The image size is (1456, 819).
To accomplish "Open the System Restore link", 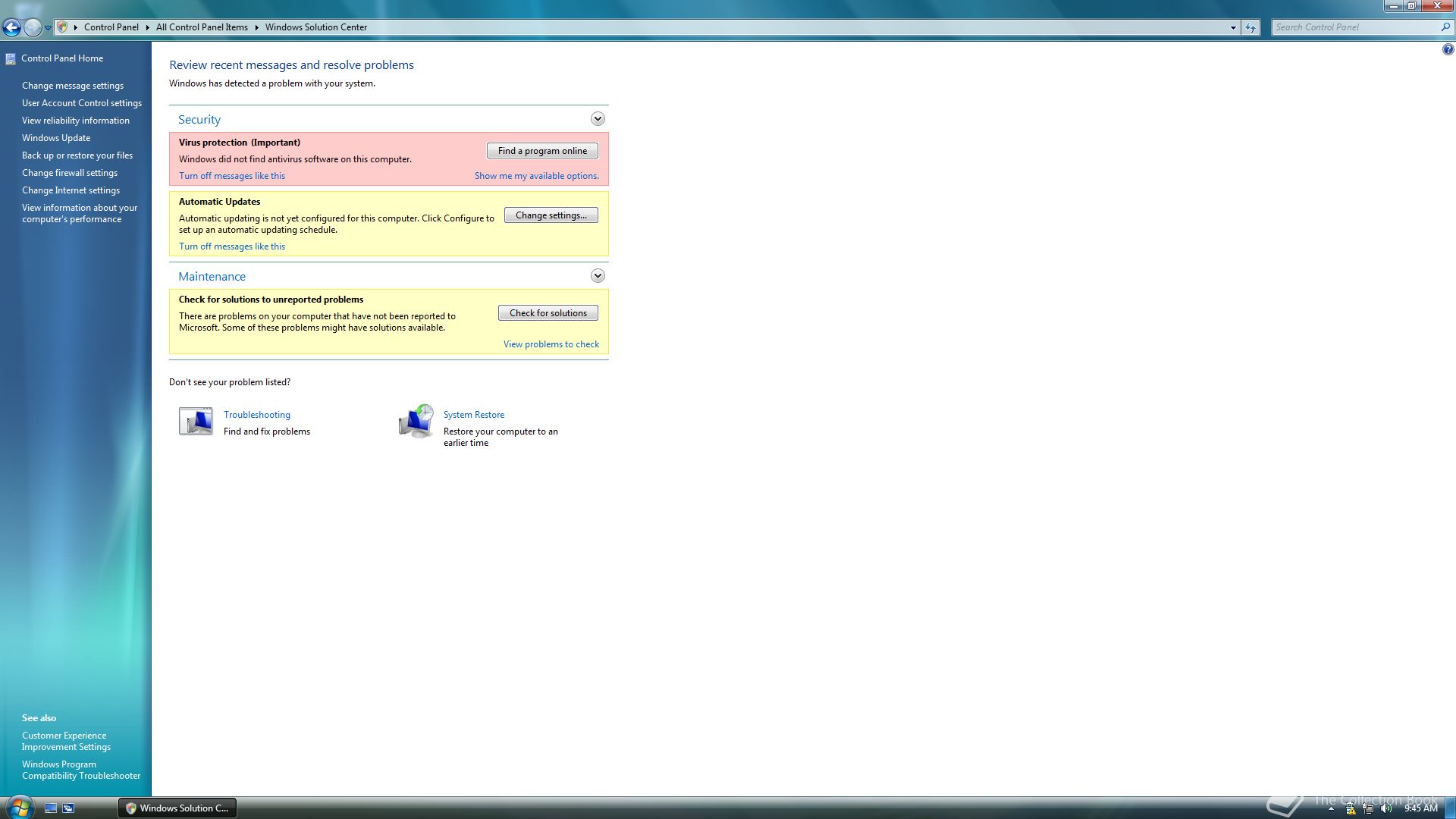I will [474, 415].
